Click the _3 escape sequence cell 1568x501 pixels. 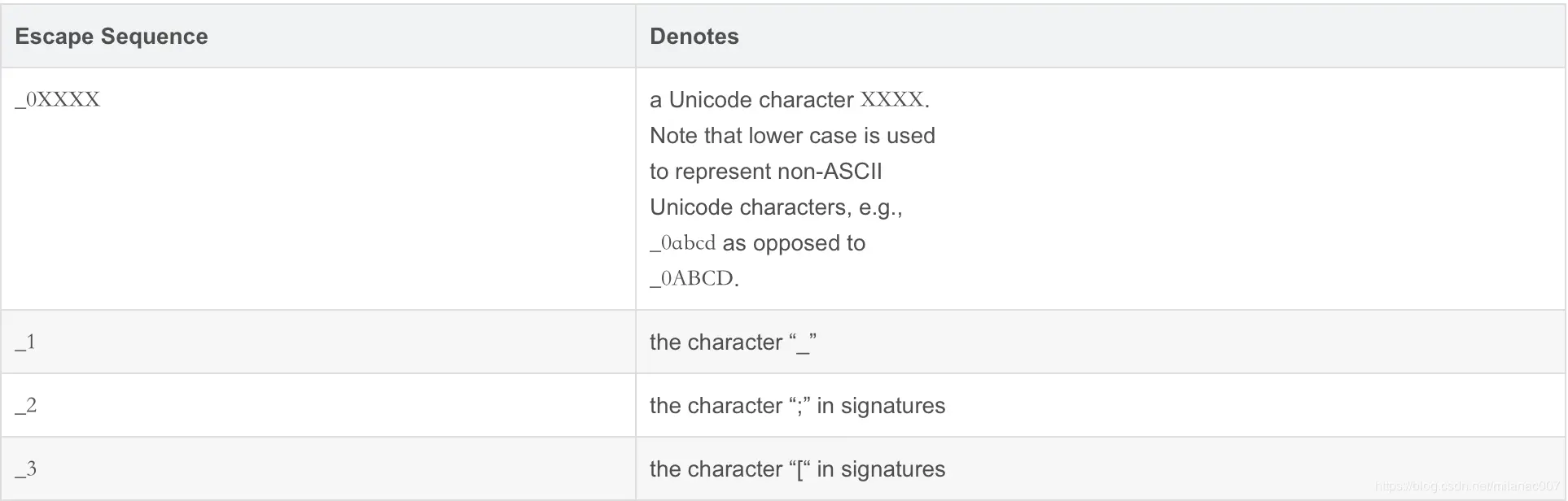(25, 469)
